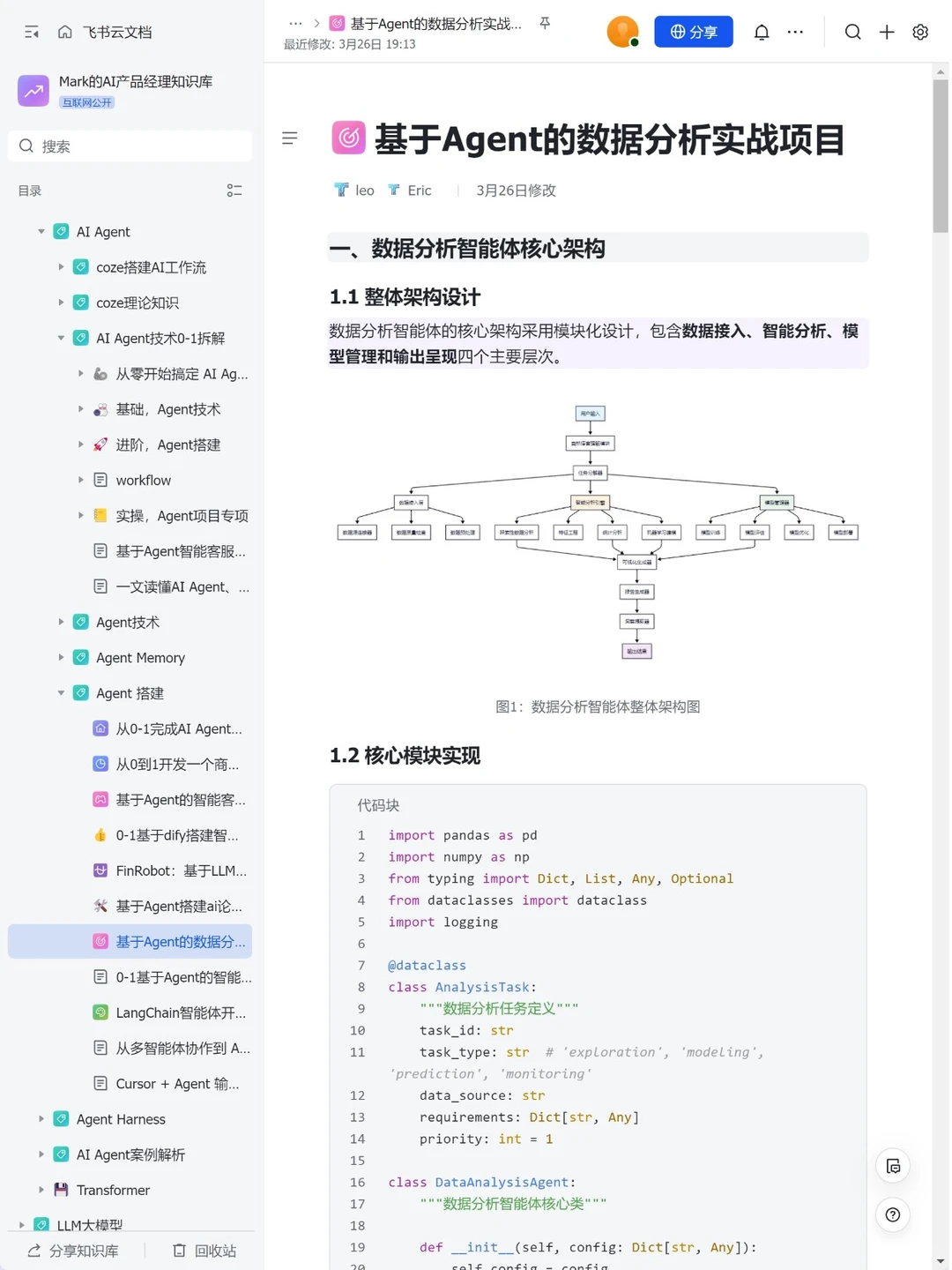Click author Eric

pos(420,190)
